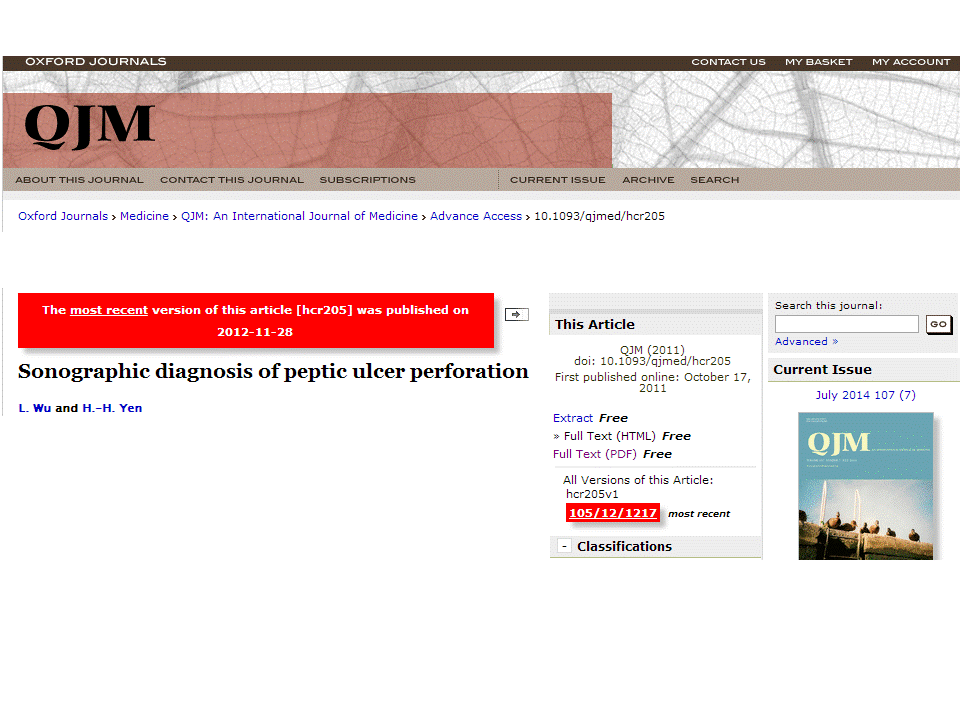The height and width of the screenshot is (720, 960).
Task: Open version 105/12/1217 link
Action: coord(613,513)
